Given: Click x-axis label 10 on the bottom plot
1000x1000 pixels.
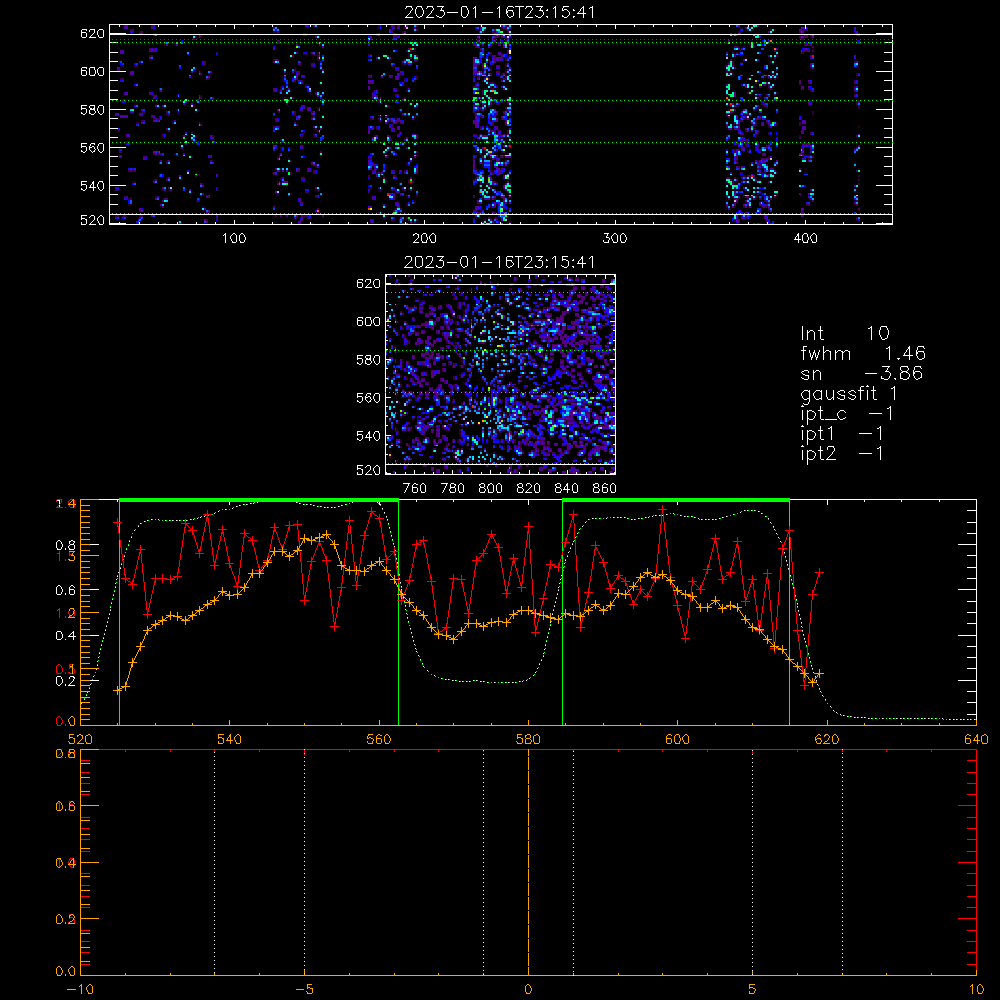Looking at the screenshot, I should pyautogui.click(x=976, y=990).
